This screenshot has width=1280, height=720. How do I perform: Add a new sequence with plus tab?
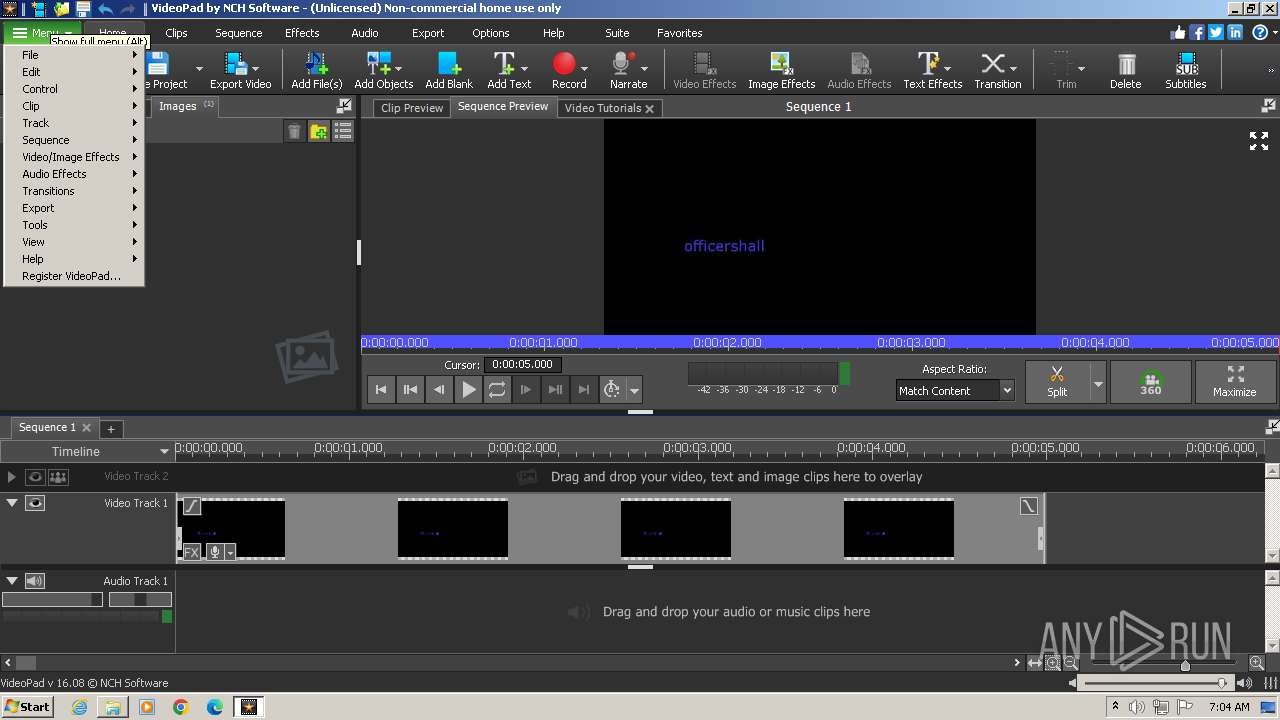[111, 428]
